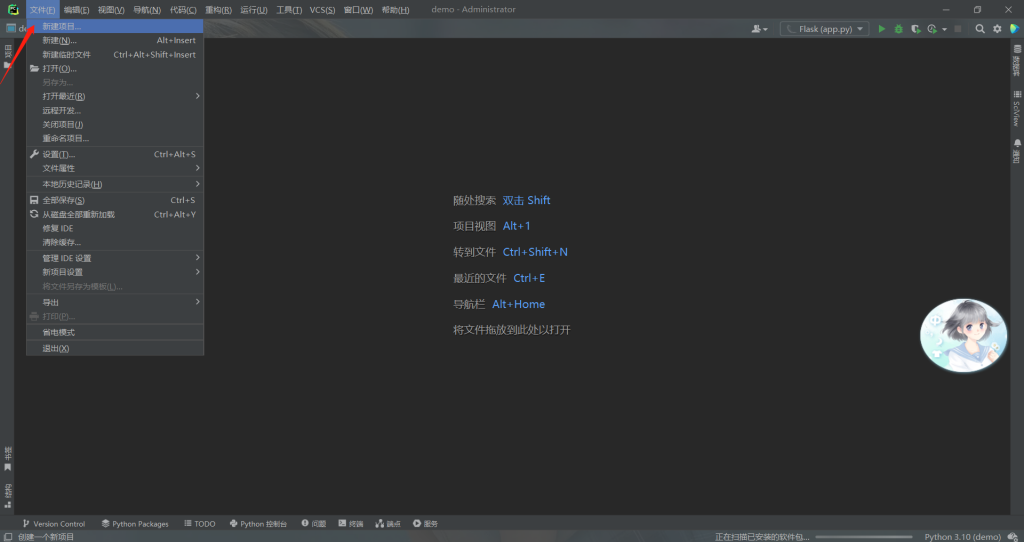Image resolution: width=1024 pixels, height=542 pixels.
Task: Open the Version Control tool window
Action: [54, 524]
